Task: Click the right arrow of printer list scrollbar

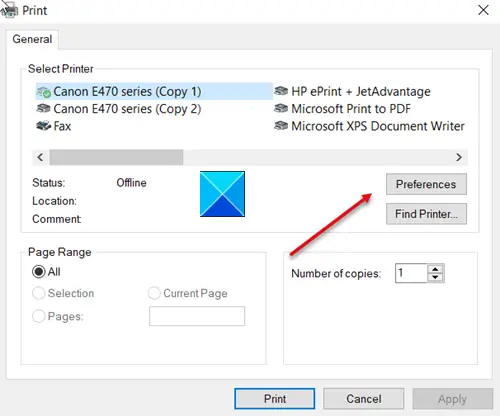Action: [x=459, y=157]
